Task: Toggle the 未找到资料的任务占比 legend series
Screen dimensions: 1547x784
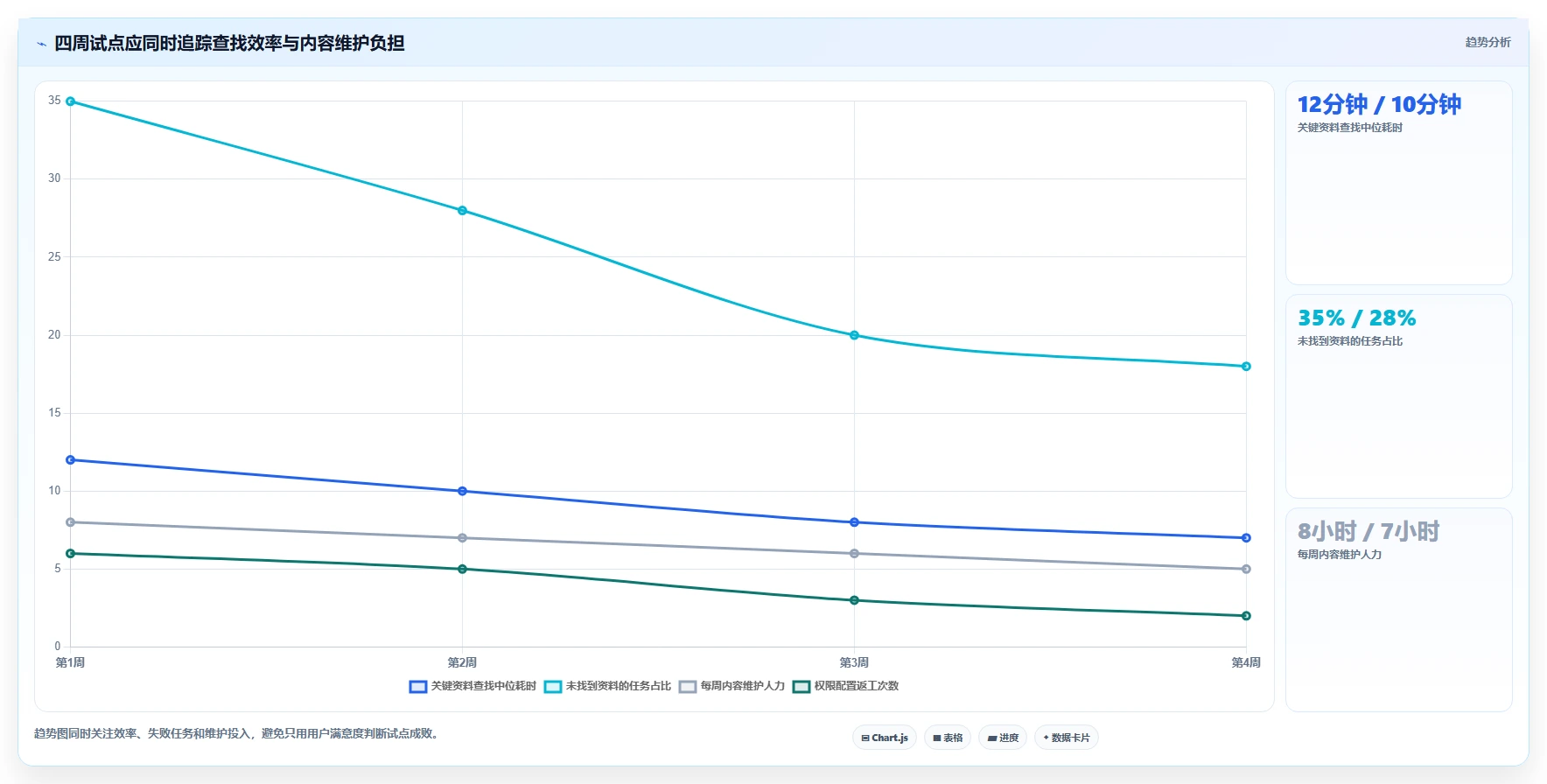Action: tap(607, 686)
